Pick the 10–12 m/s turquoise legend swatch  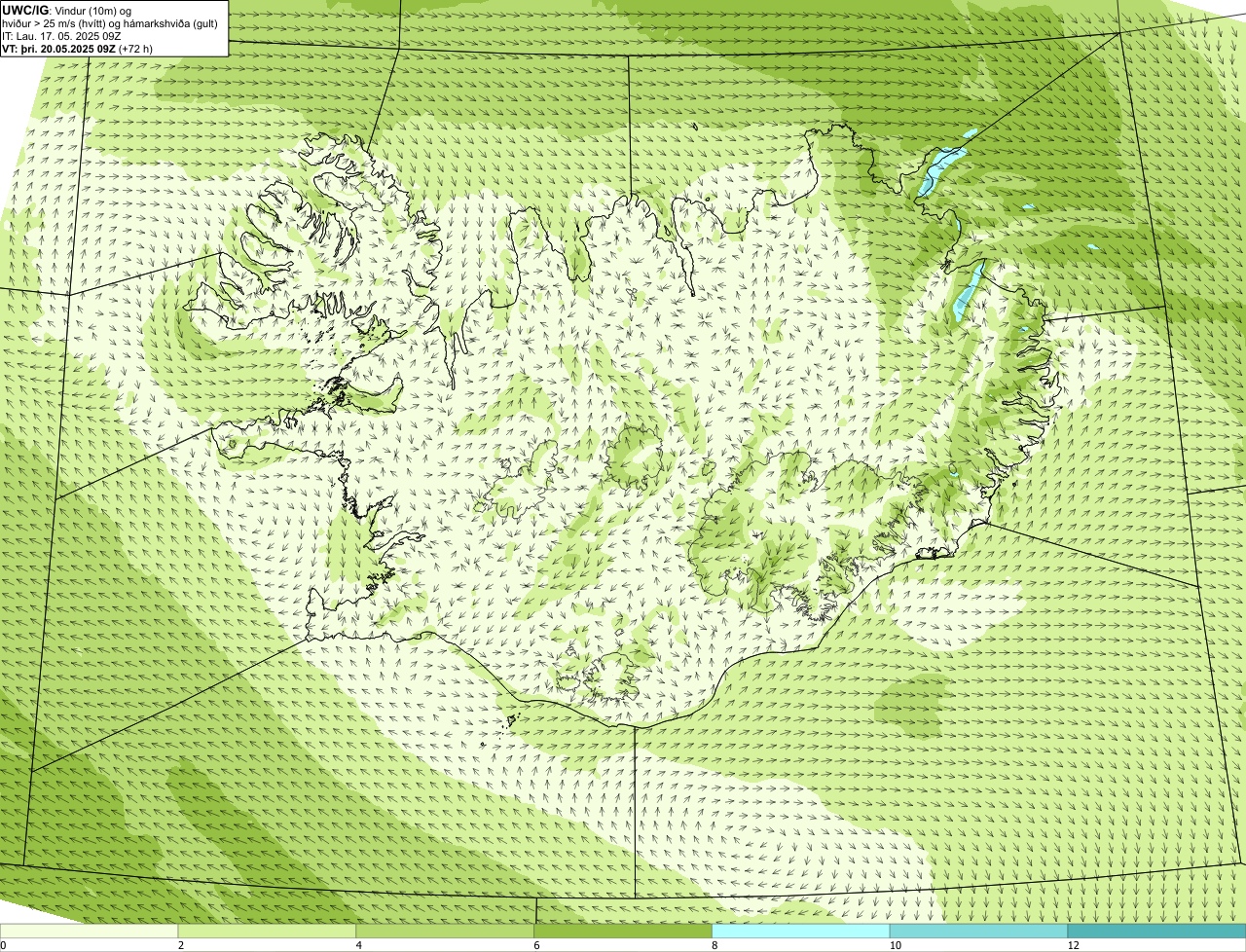tap(979, 931)
